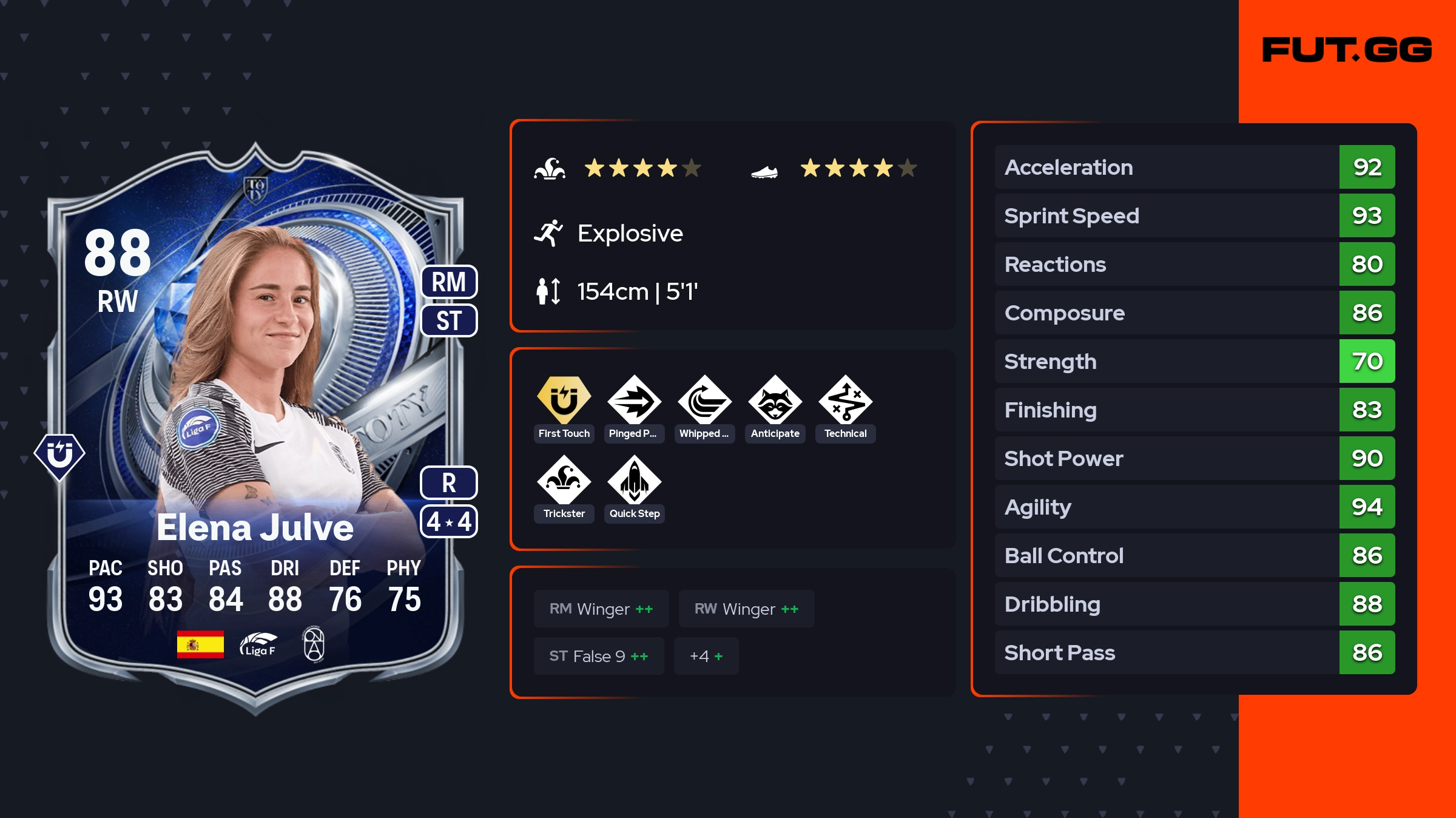The width and height of the screenshot is (1456, 818).
Task: Click the Whipped Pass playstyle icon
Action: (x=704, y=400)
